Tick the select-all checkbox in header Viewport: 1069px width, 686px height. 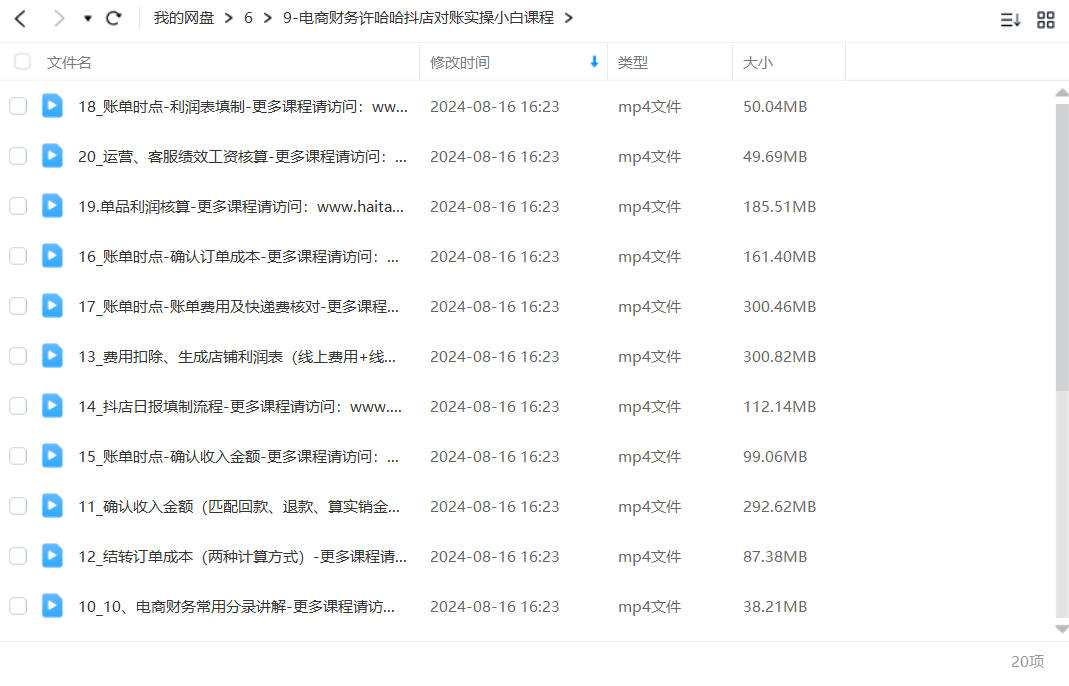tap(22, 62)
